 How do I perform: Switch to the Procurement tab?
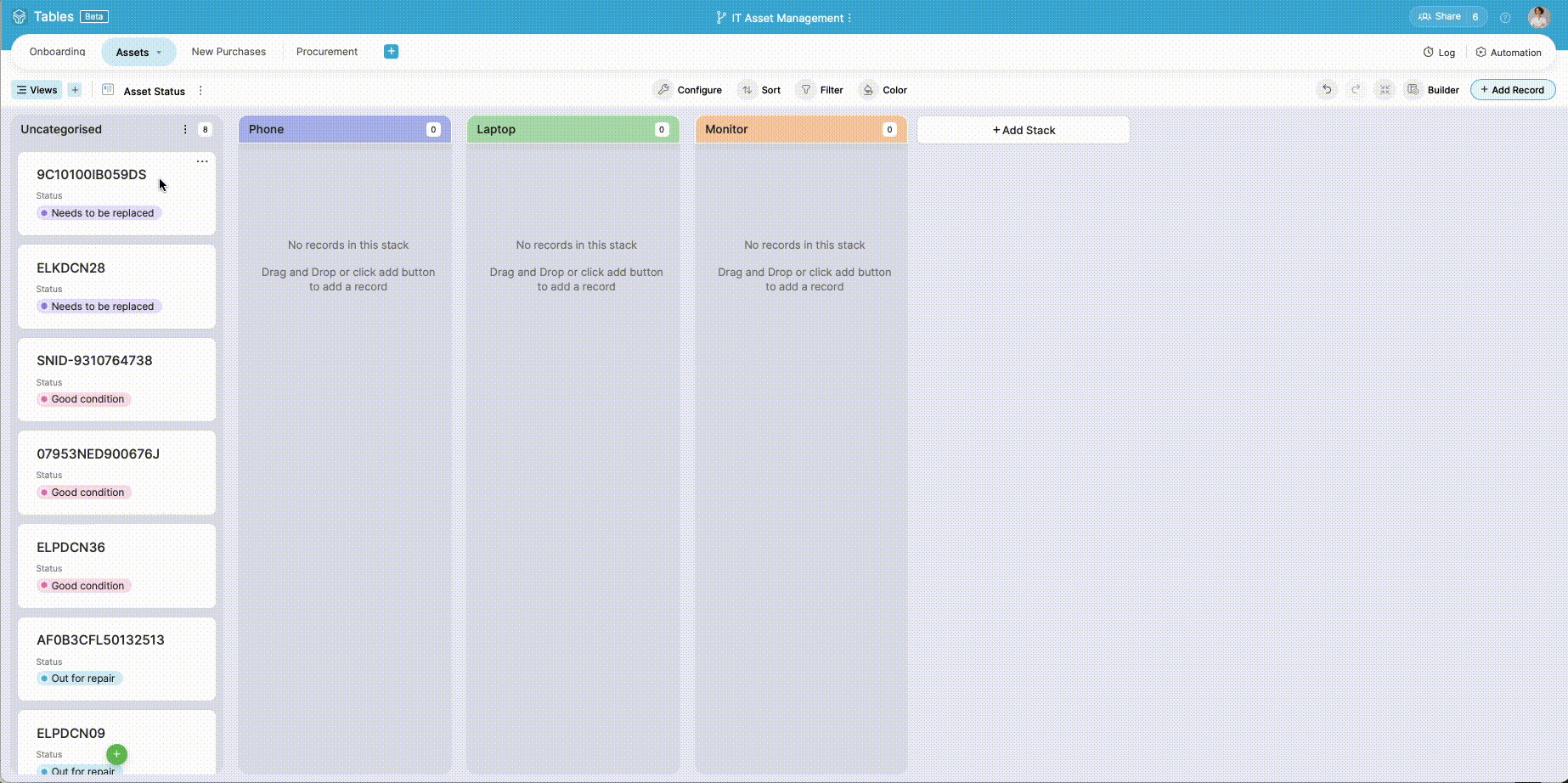327,52
